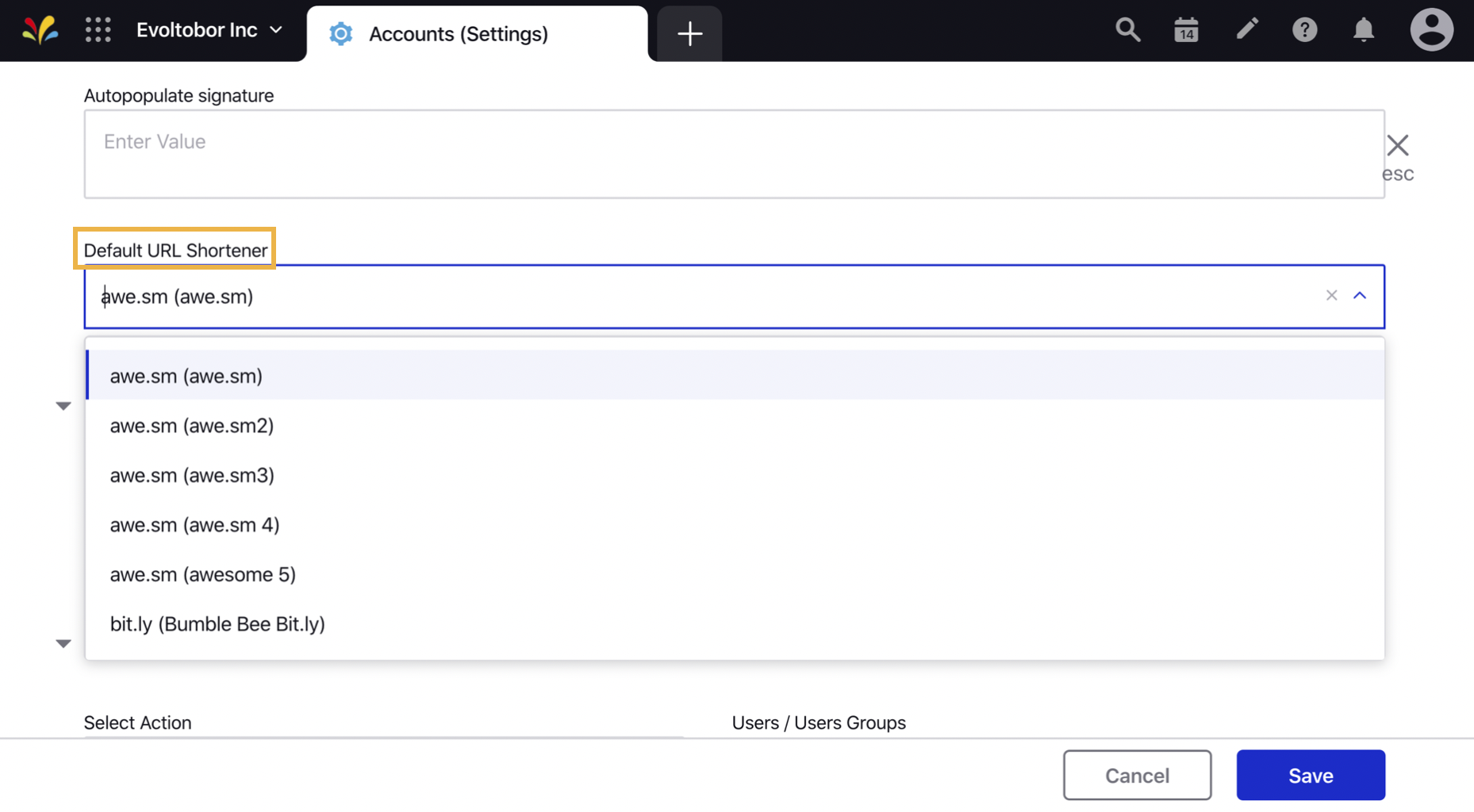This screenshot has height=812, width=1474.
Task: Open the search icon in top bar
Action: 1127,30
